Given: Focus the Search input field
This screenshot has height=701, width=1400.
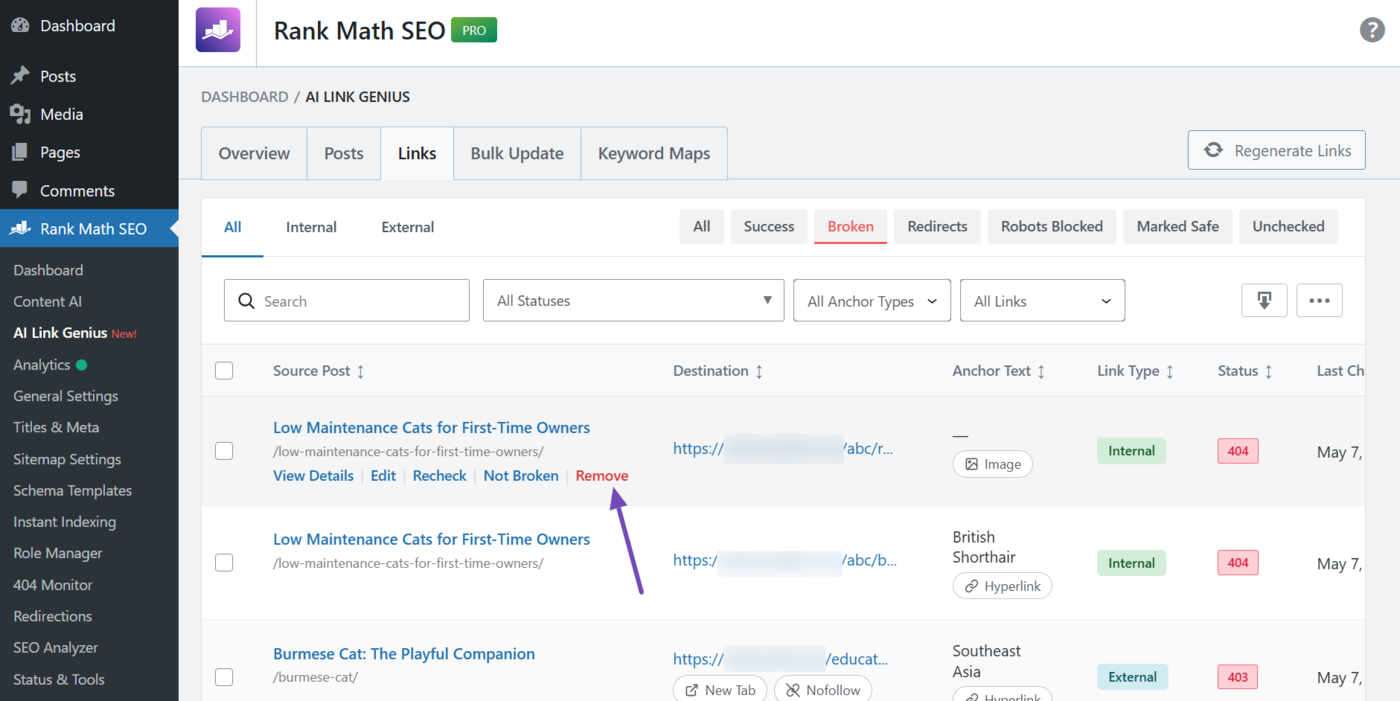Looking at the screenshot, I should [346, 300].
